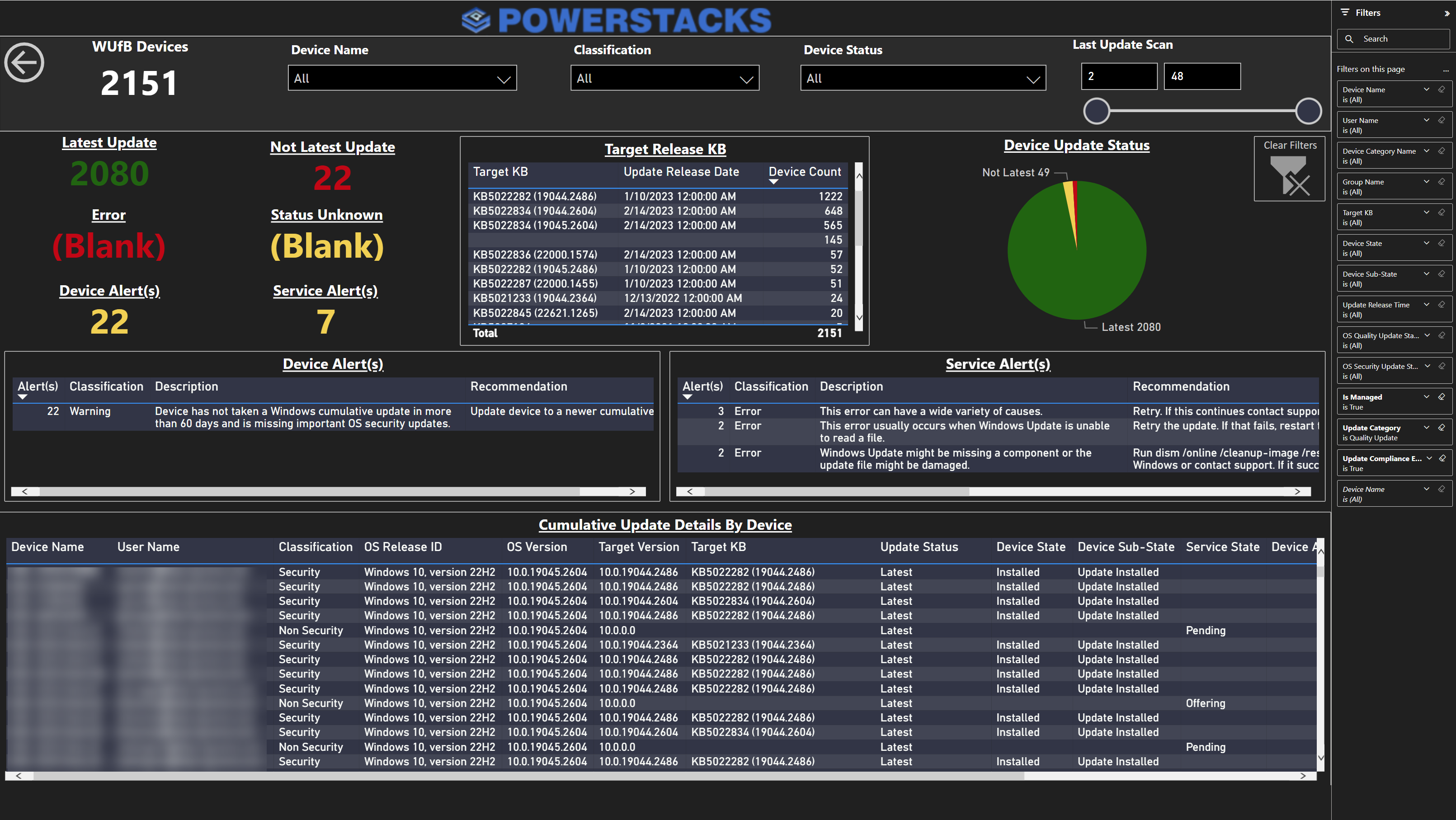Click the Warning row in Device Alert(s) table
Viewport: 1456px width, 820px height.
(333, 418)
